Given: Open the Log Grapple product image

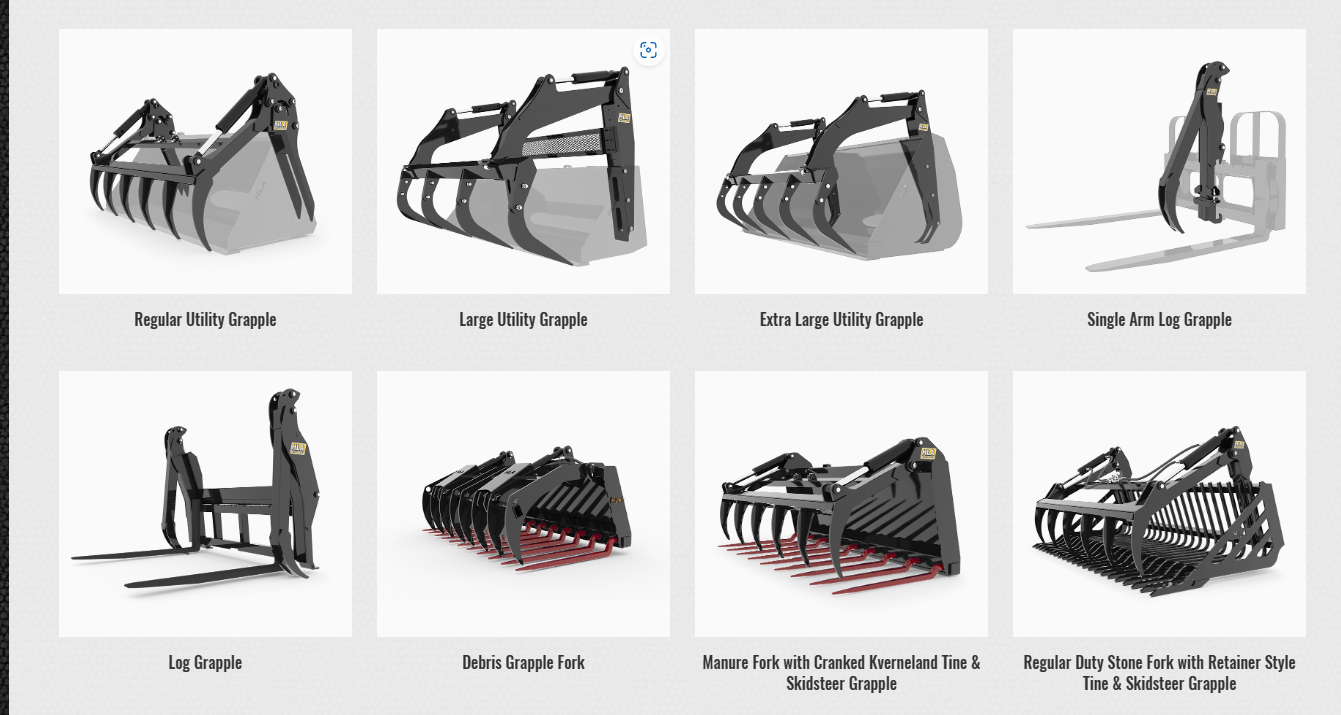Looking at the screenshot, I should tap(205, 504).
